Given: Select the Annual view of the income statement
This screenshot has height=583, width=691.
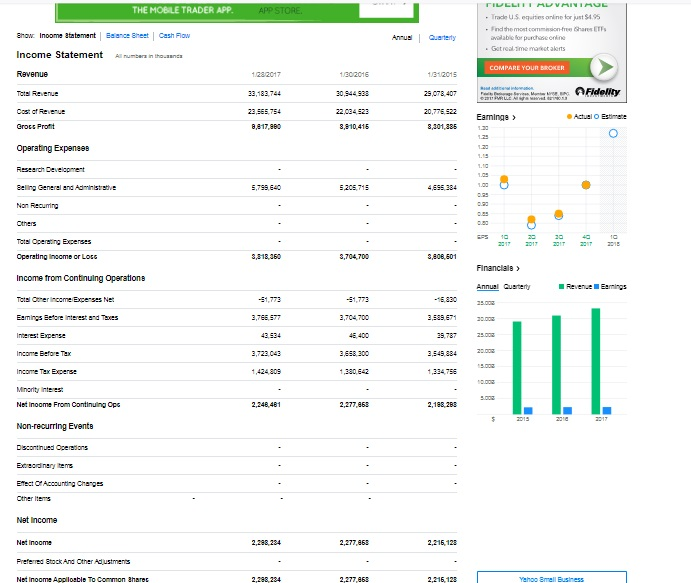Looking at the screenshot, I should coord(402,37).
